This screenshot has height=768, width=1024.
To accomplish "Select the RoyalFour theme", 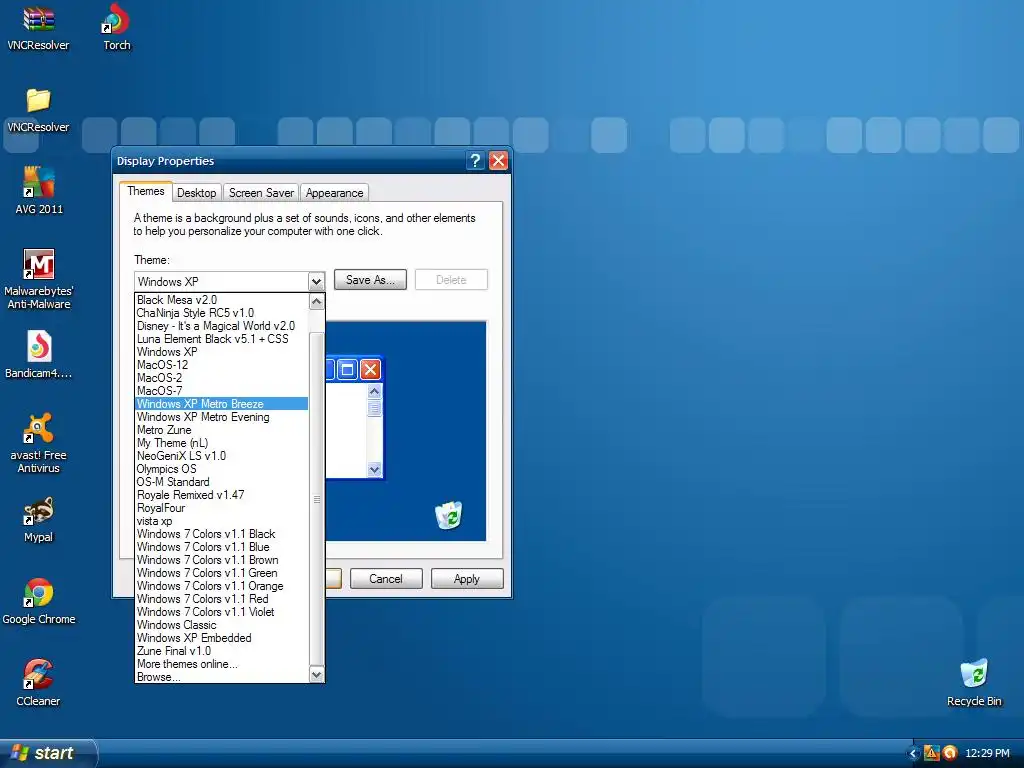I will point(221,508).
